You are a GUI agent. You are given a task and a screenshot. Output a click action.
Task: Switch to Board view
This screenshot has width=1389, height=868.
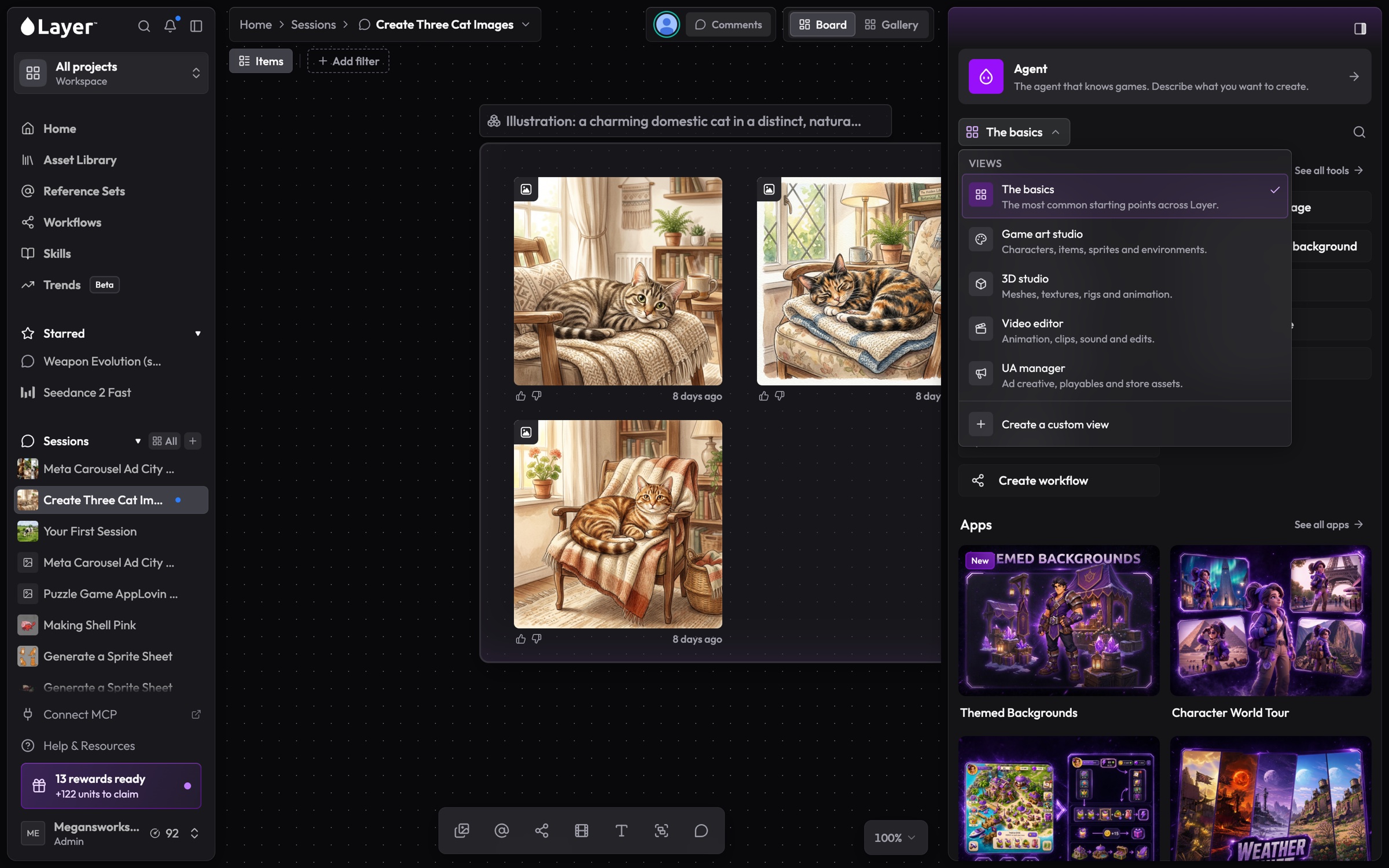(822, 25)
